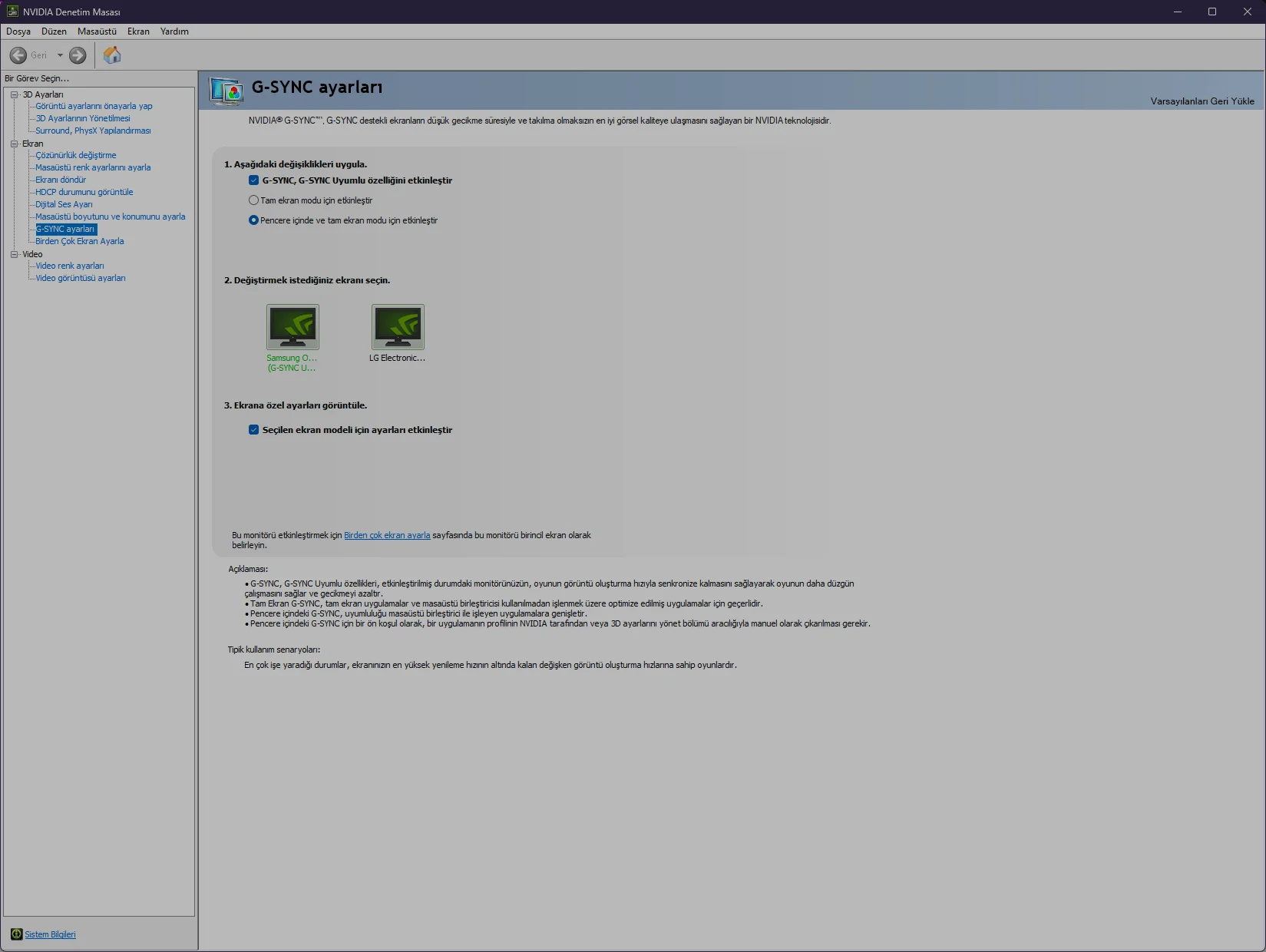This screenshot has width=1266, height=952.
Task: Open 3D Ayarlarının Yönetilmesi
Action: coord(83,118)
